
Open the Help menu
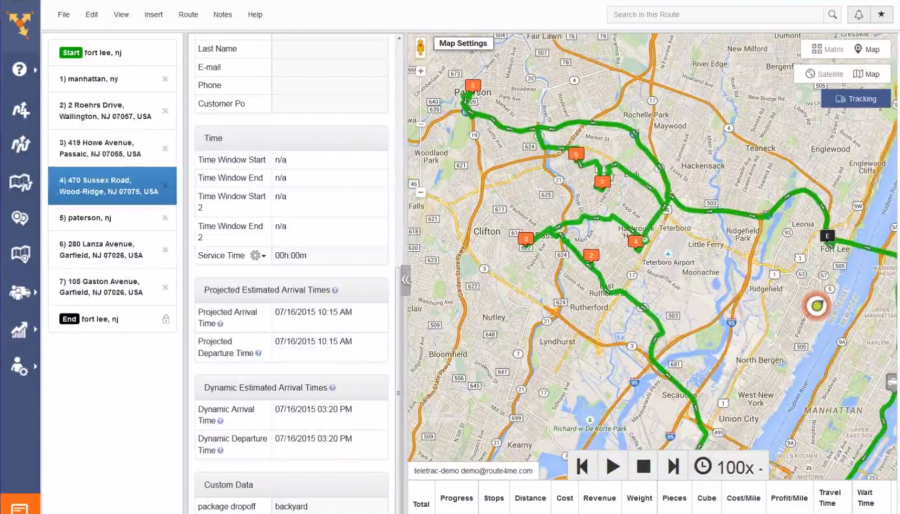coord(255,15)
